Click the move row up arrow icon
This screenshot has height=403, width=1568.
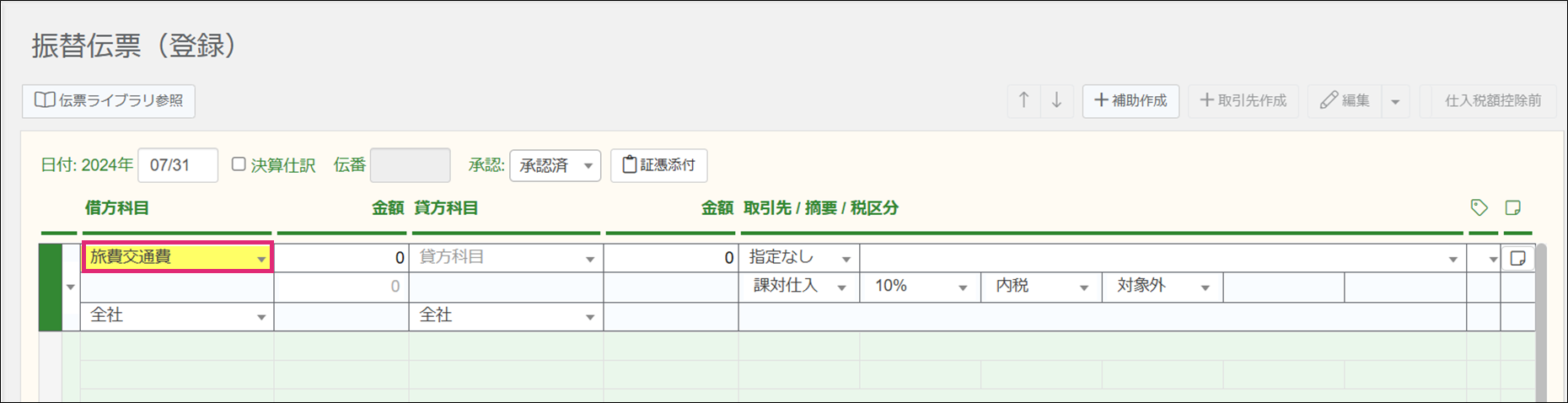click(x=1023, y=100)
